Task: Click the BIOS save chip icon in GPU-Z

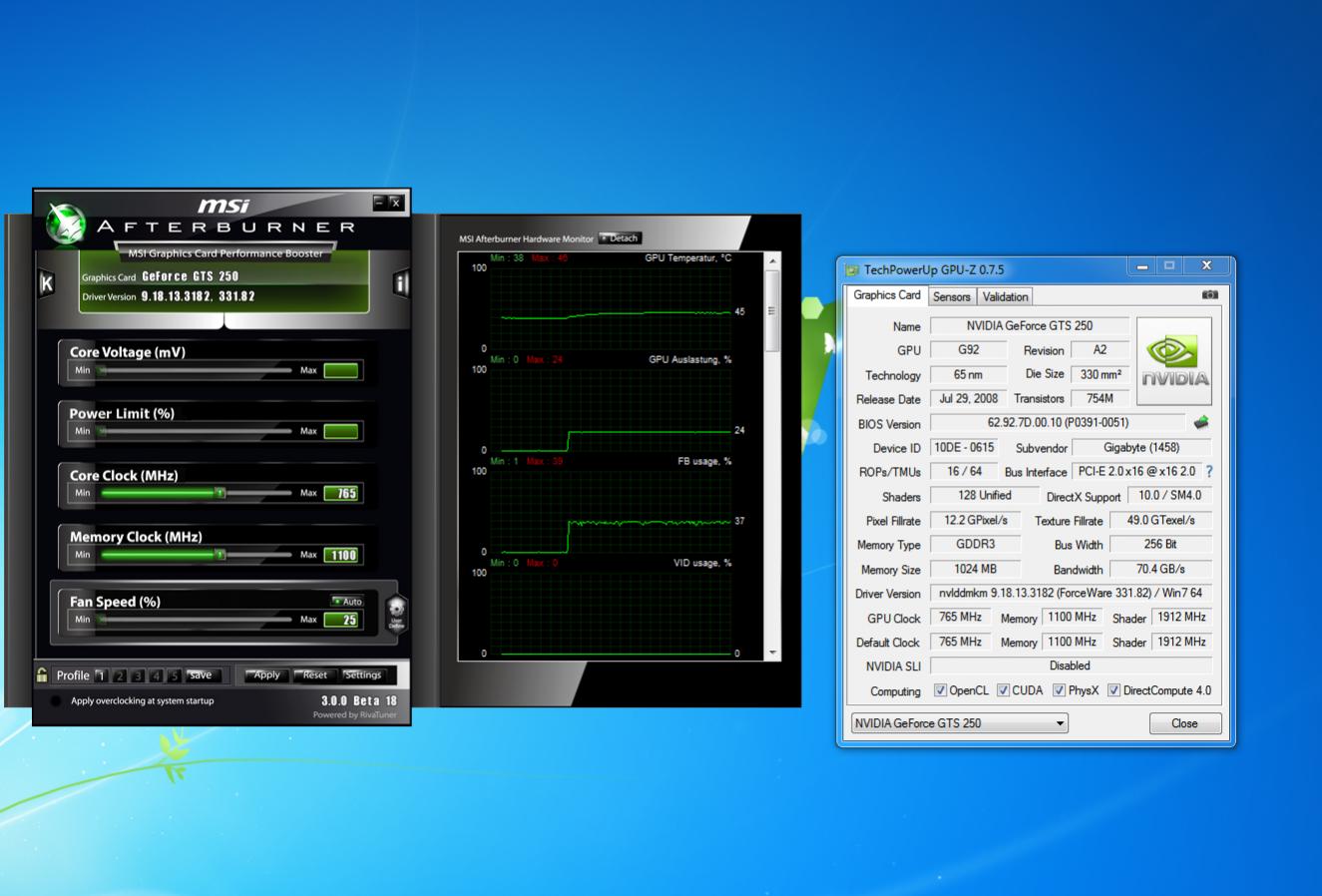Action: click(1201, 423)
